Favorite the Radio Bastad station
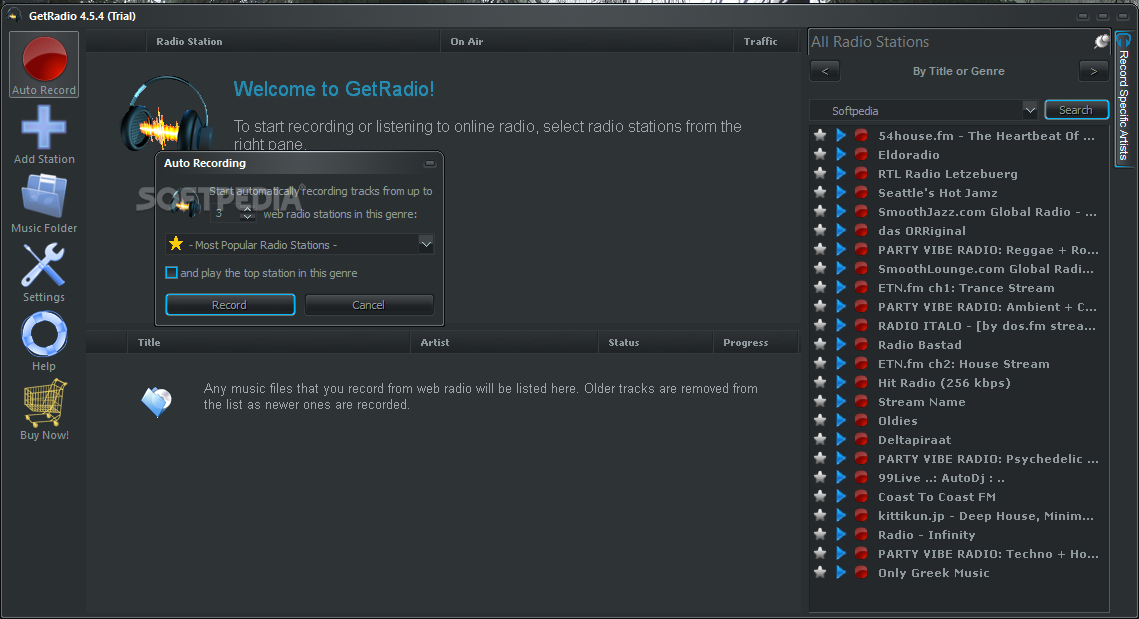Screen dimensions: 1139x619 pos(820,344)
